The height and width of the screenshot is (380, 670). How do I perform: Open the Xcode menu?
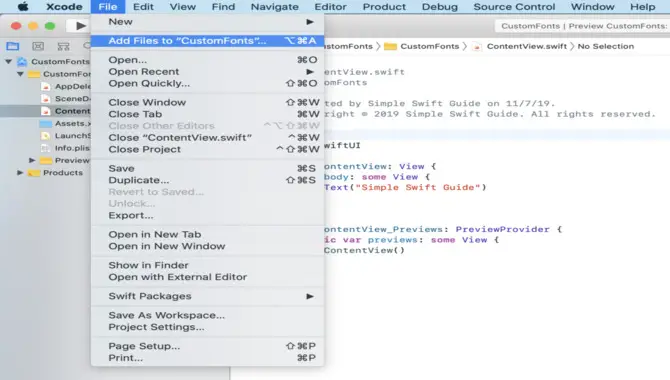(x=65, y=7)
